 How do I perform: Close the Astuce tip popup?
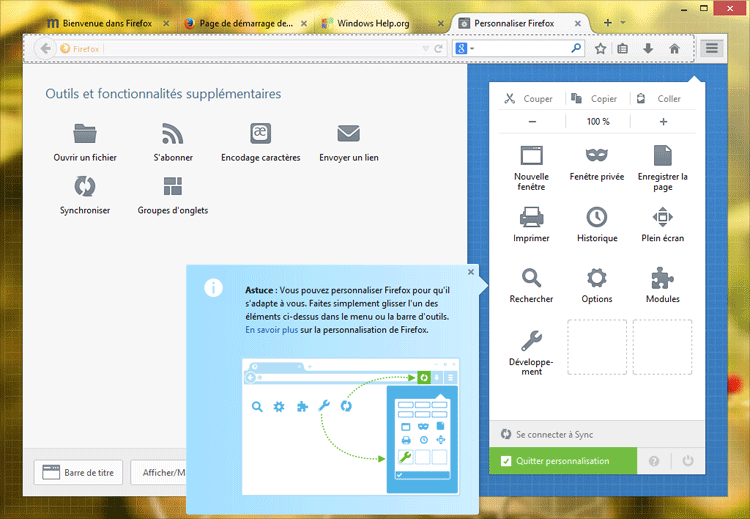coord(471,272)
